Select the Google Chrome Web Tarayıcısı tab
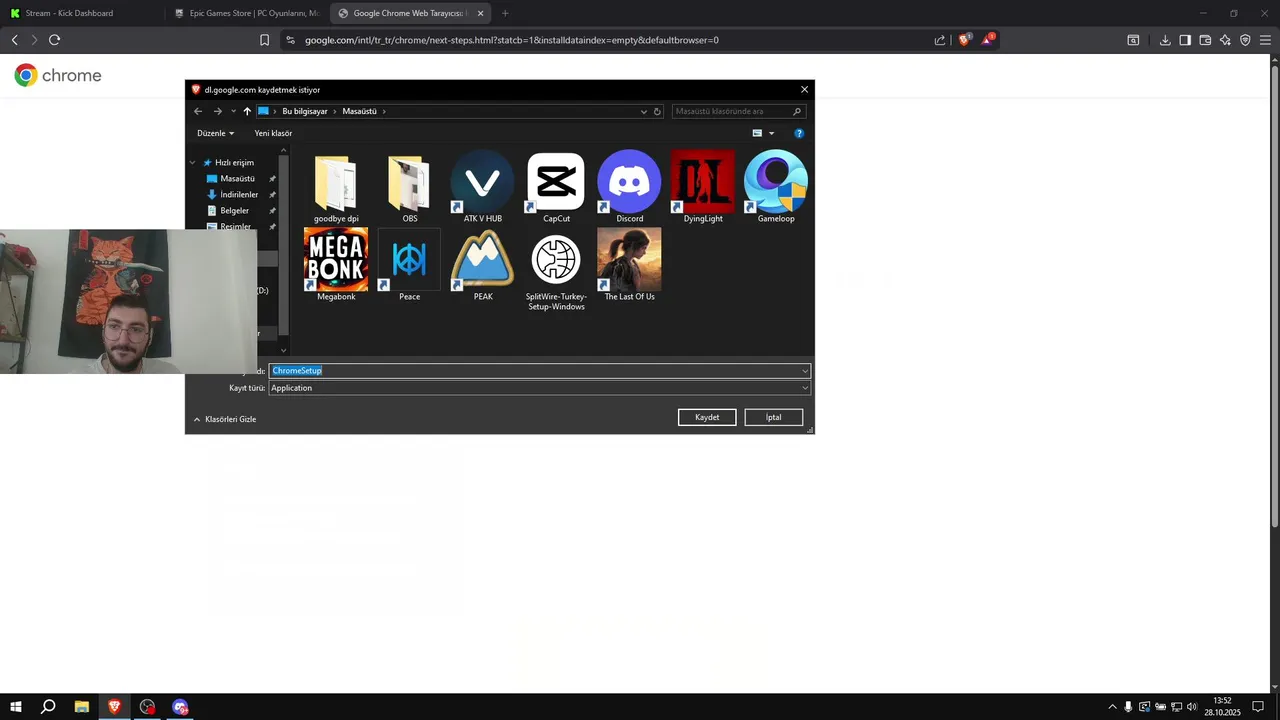Image resolution: width=1280 pixels, height=720 pixels. pyautogui.click(x=410, y=13)
